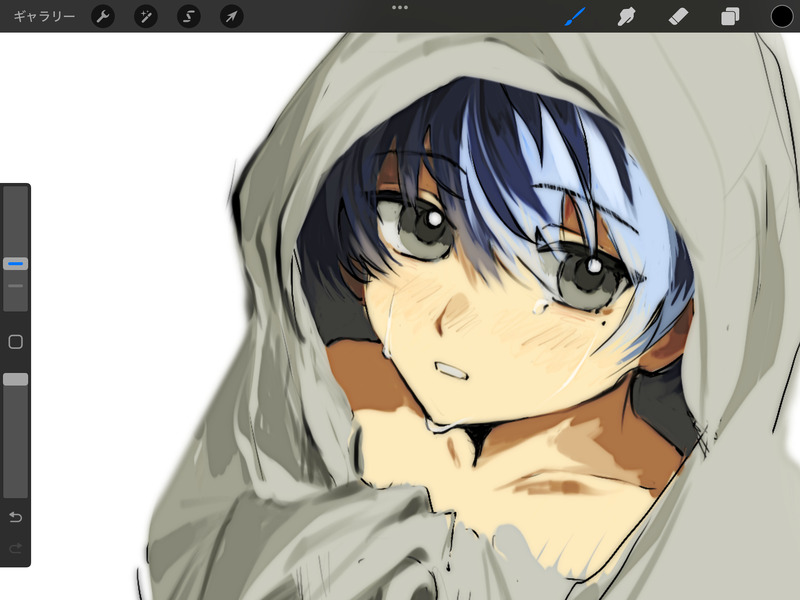Open the Adjustments magic wand menu
Viewport: 800px width, 600px height.
tap(145, 17)
